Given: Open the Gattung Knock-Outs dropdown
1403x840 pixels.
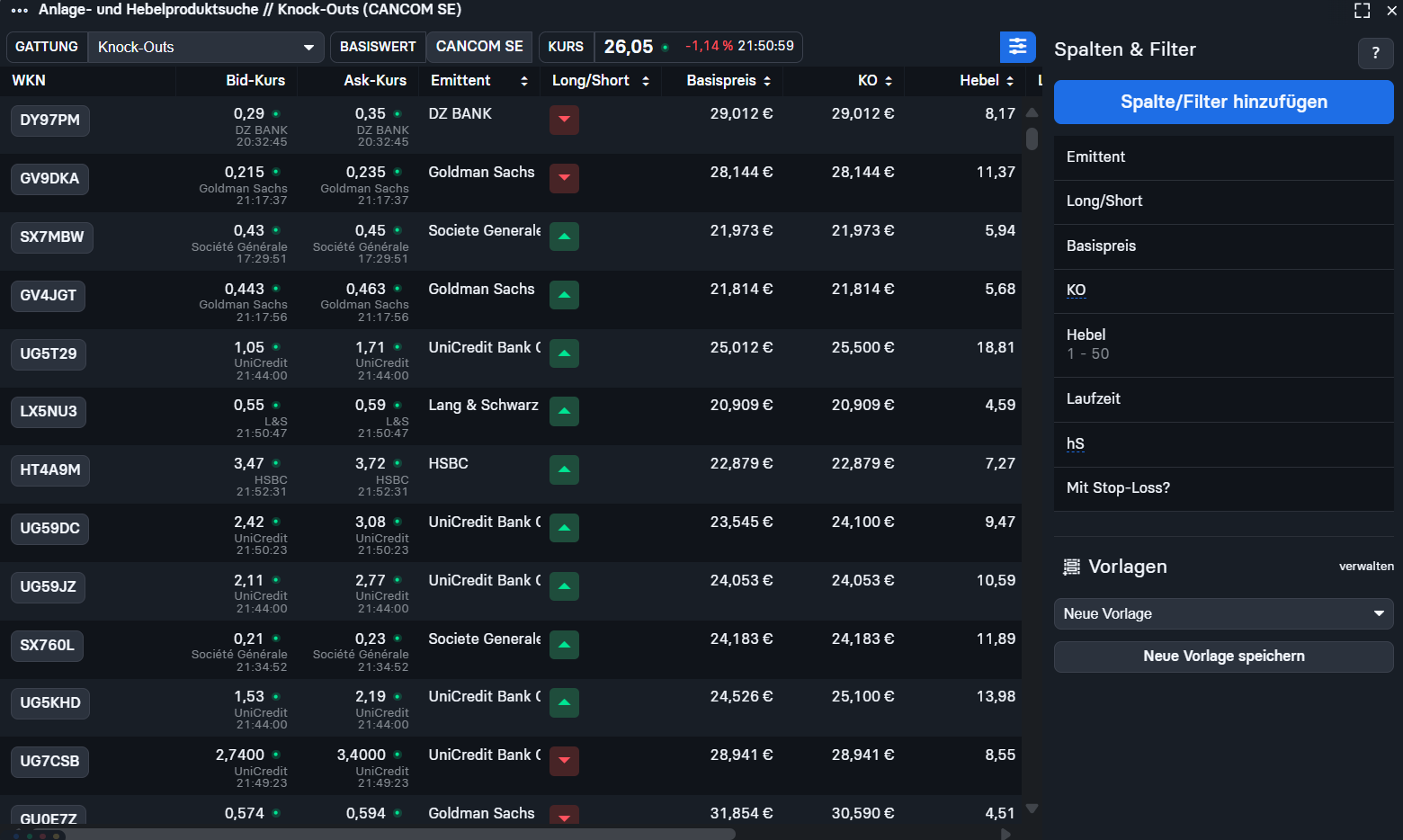Looking at the screenshot, I should point(206,47).
